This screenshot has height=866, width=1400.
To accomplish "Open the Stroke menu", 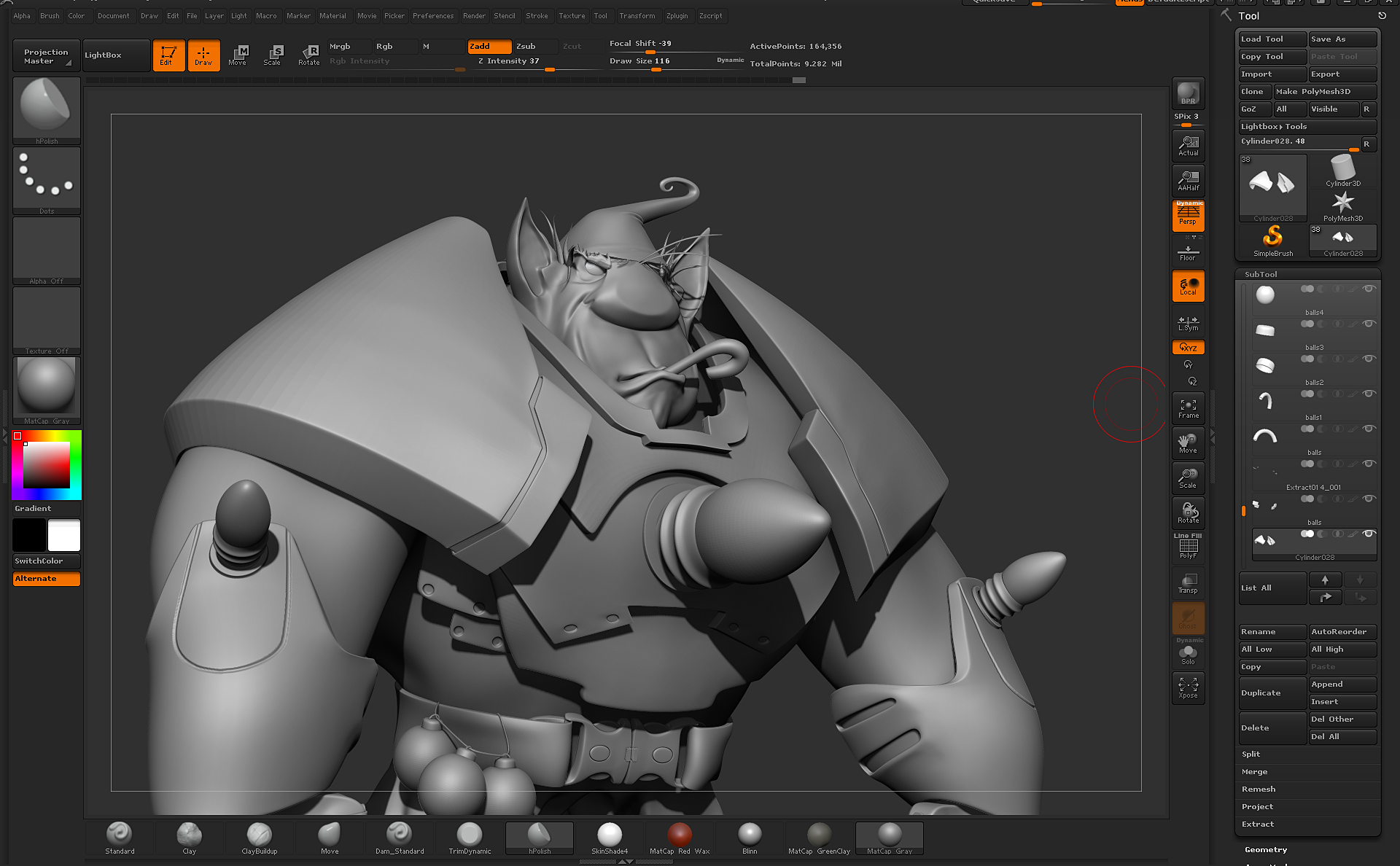I will (x=537, y=16).
